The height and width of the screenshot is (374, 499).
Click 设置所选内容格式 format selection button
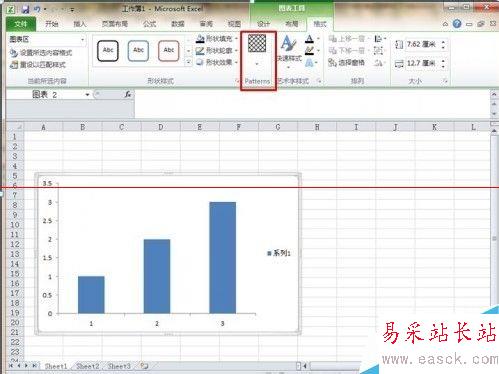tap(41, 53)
